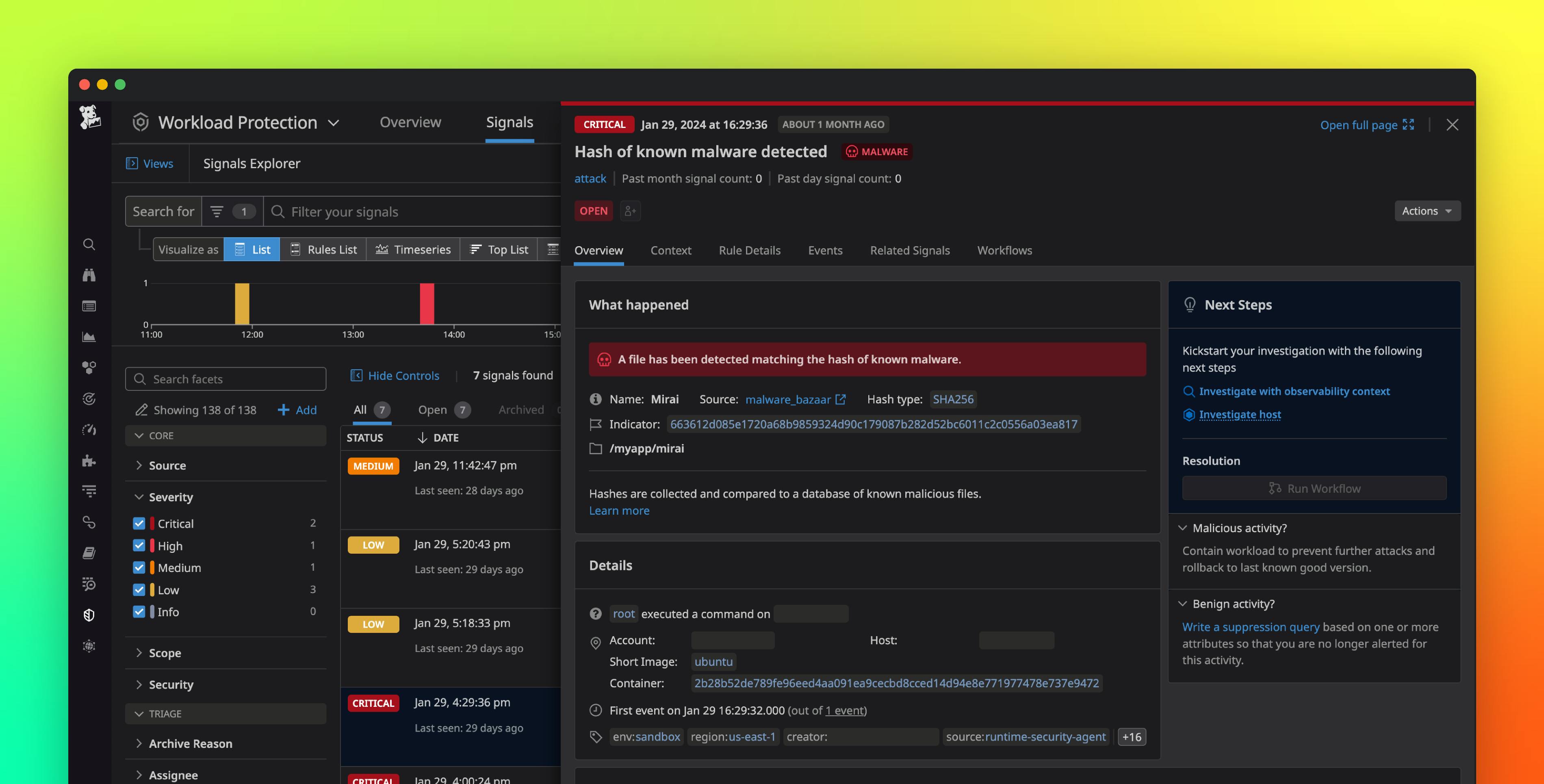The height and width of the screenshot is (784, 1544).
Task: Click the assignee icon next to OPEN status
Action: [x=630, y=211]
